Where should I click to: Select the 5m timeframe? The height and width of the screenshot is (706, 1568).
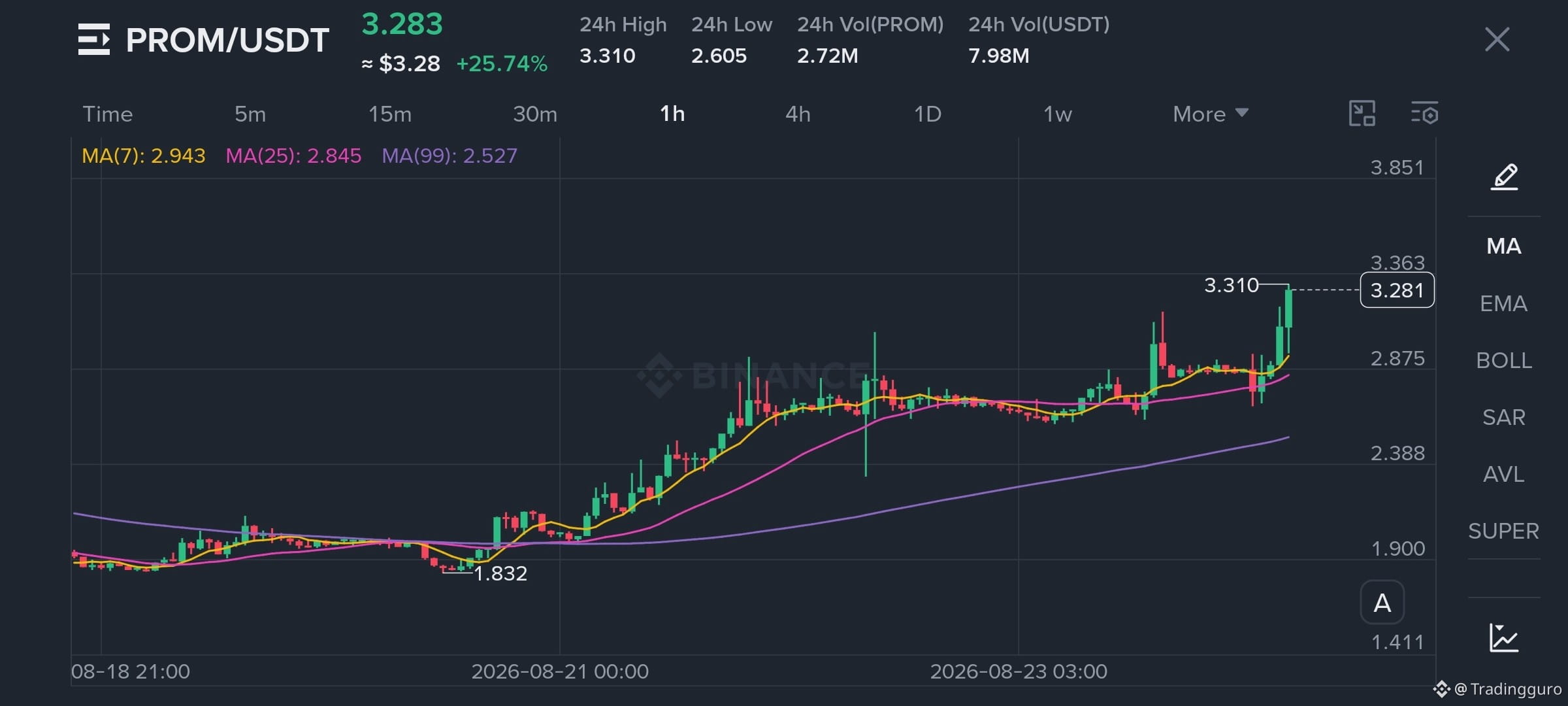(250, 114)
